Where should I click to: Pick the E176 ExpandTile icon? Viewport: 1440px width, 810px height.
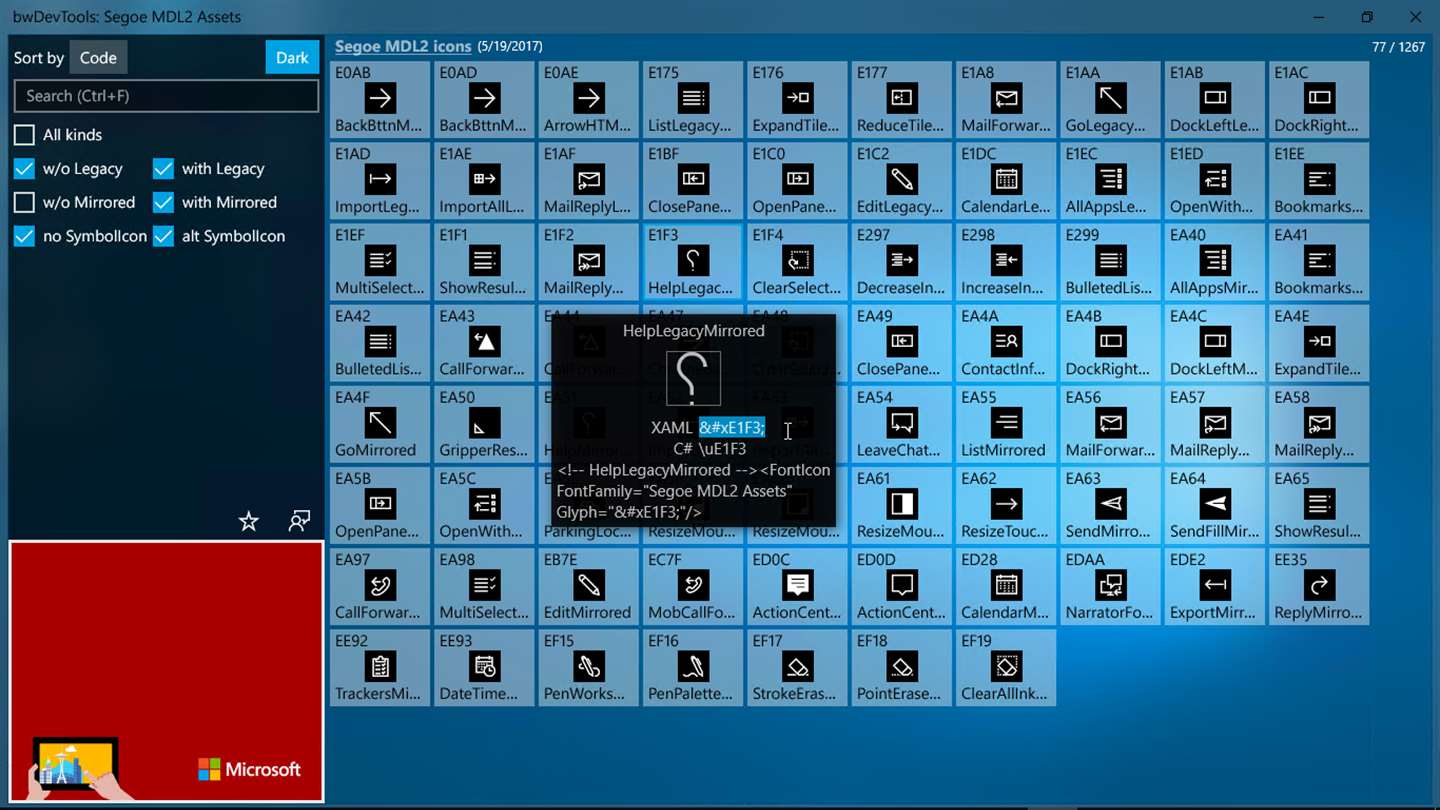point(797,100)
